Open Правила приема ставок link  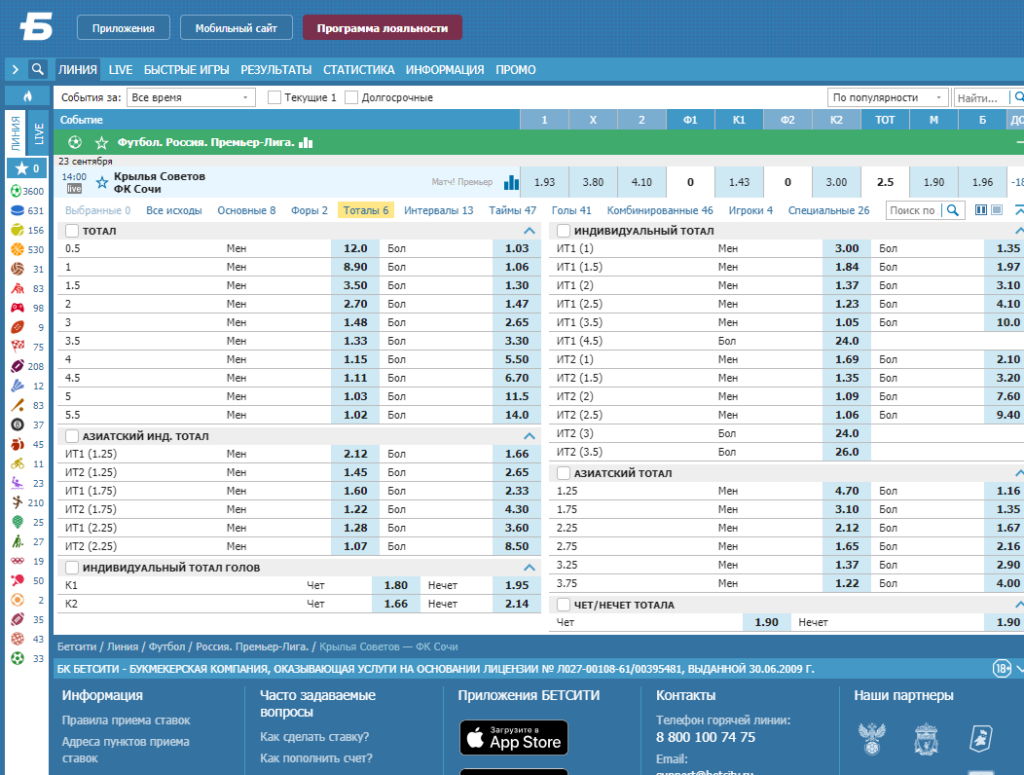[126, 720]
